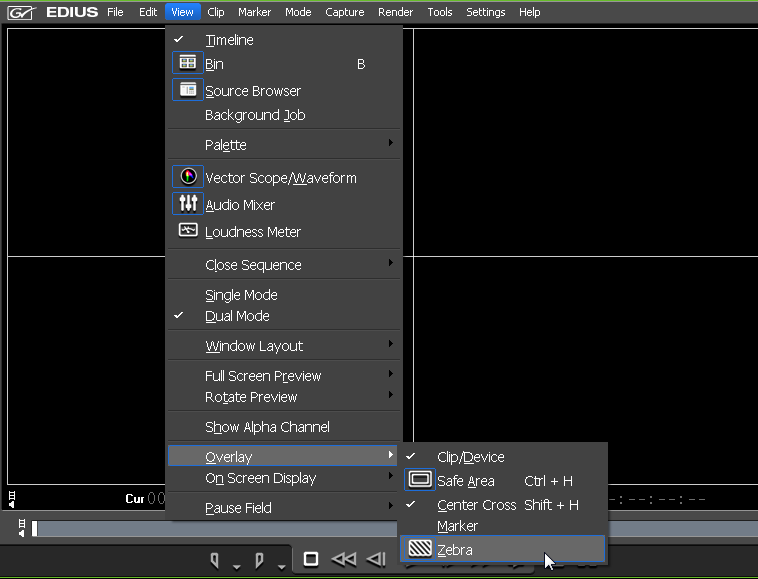Click the Rewind playback button
This screenshot has width=758, height=579.
(343, 559)
